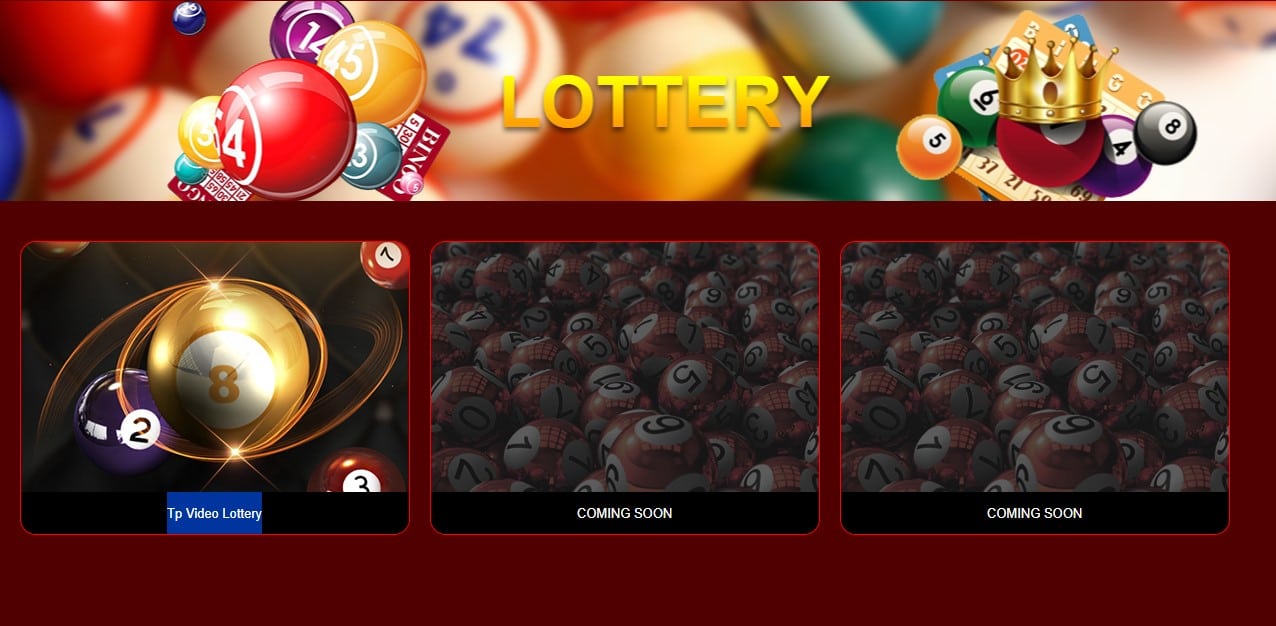
Task: Click the black 8 ball in banner
Action: (x=1165, y=133)
